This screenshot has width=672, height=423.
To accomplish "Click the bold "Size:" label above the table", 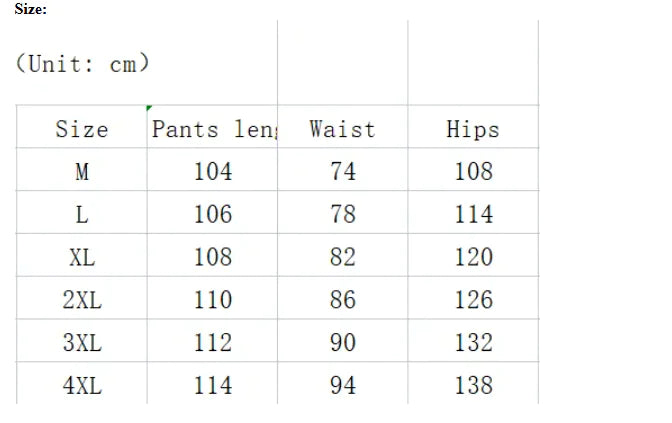I will (x=30, y=9).
